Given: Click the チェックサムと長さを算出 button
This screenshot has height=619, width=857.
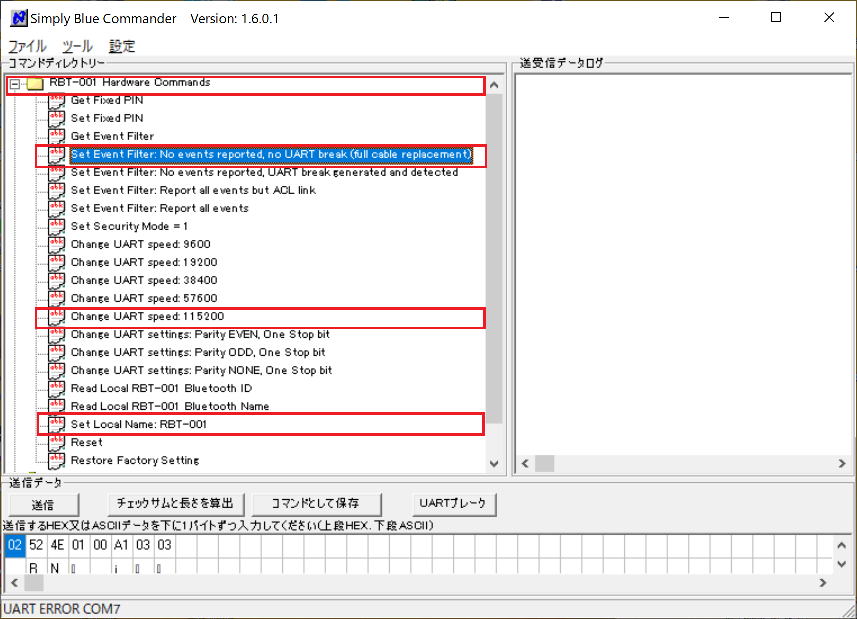Looking at the screenshot, I should (174, 503).
